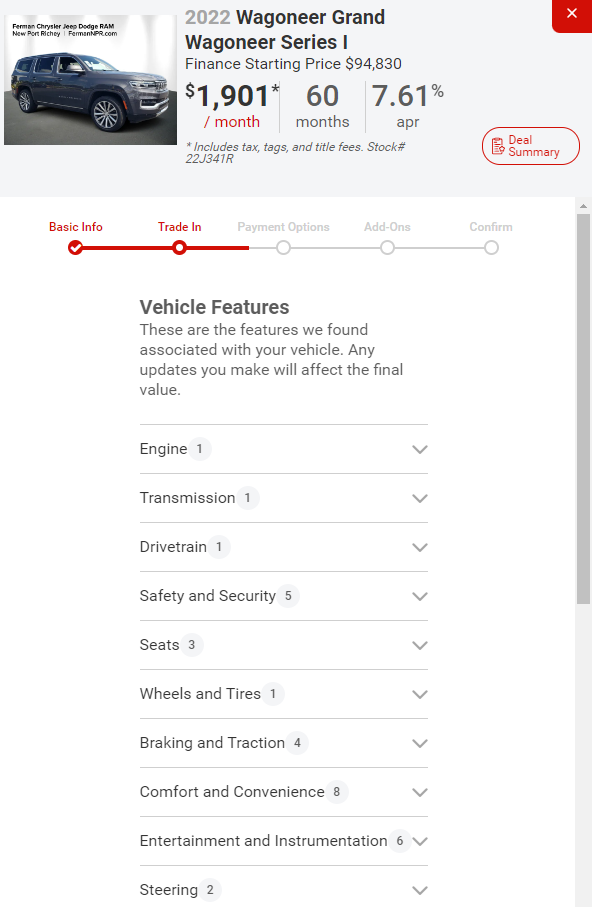Open the Basic Info tab label
The width and height of the screenshot is (592, 907).
(x=76, y=227)
